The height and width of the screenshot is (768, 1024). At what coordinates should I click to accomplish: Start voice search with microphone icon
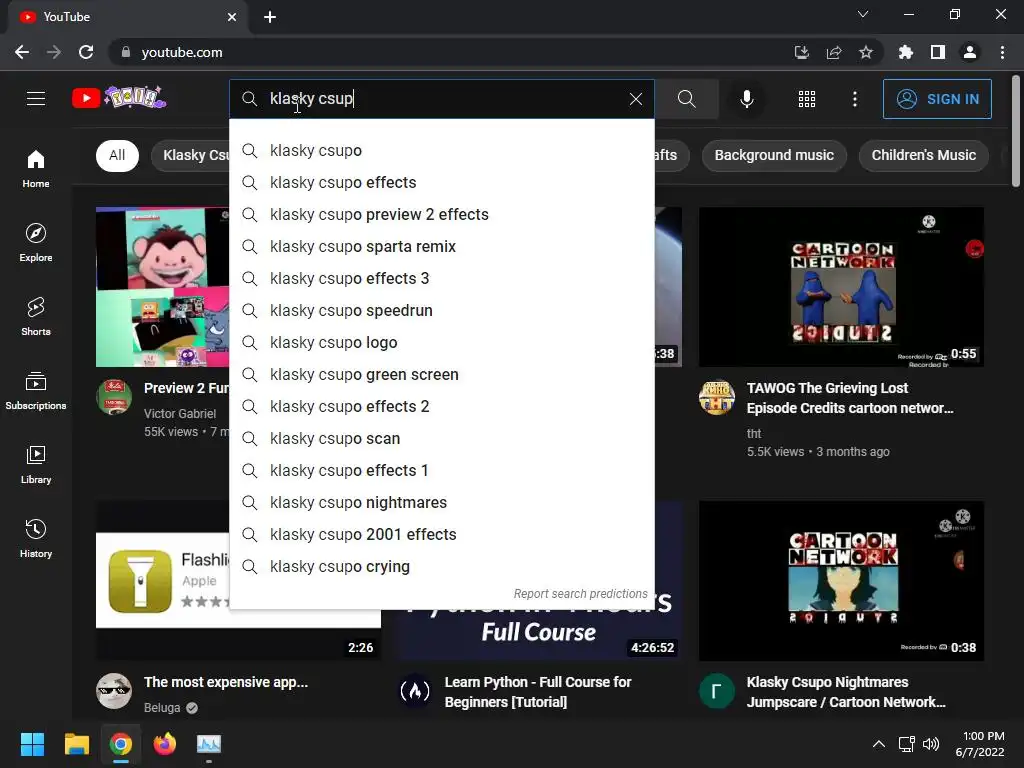(x=746, y=99)
